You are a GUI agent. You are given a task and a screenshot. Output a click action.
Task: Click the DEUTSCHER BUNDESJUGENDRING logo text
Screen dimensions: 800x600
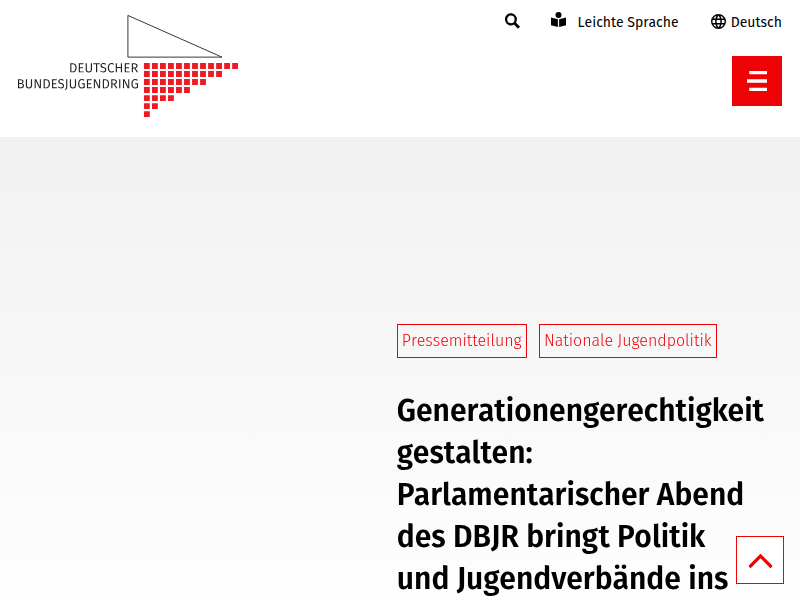tap(78, 76)
